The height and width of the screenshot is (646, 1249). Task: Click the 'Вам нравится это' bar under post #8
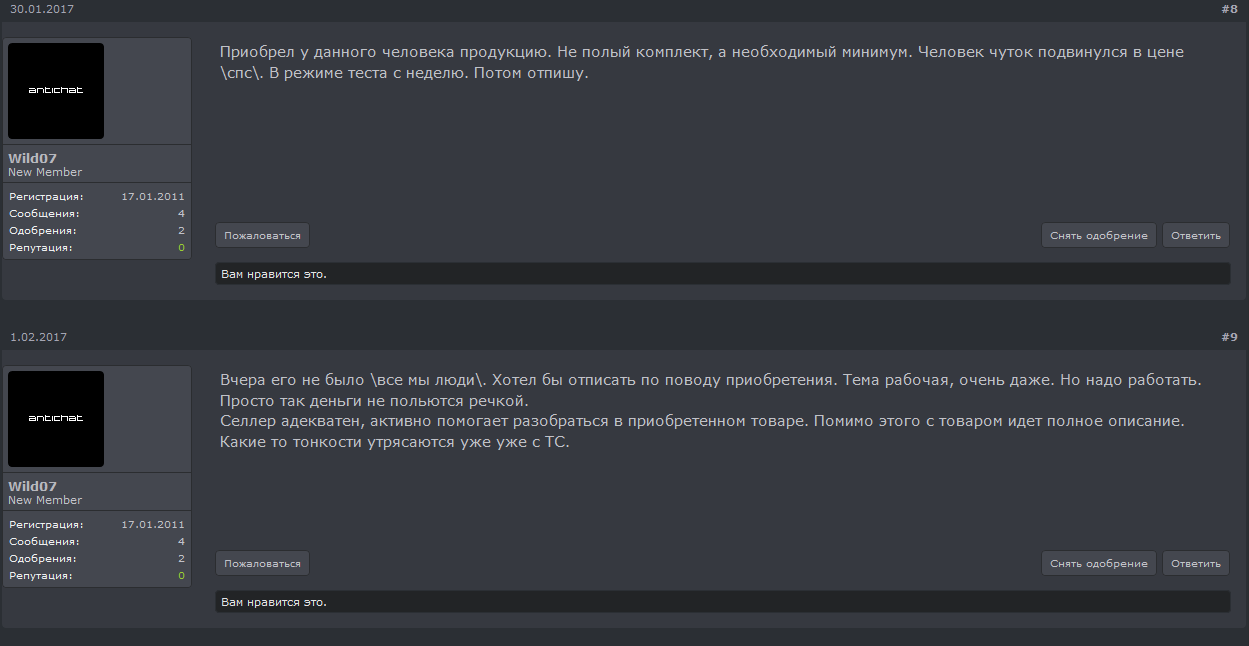point(723,273)
